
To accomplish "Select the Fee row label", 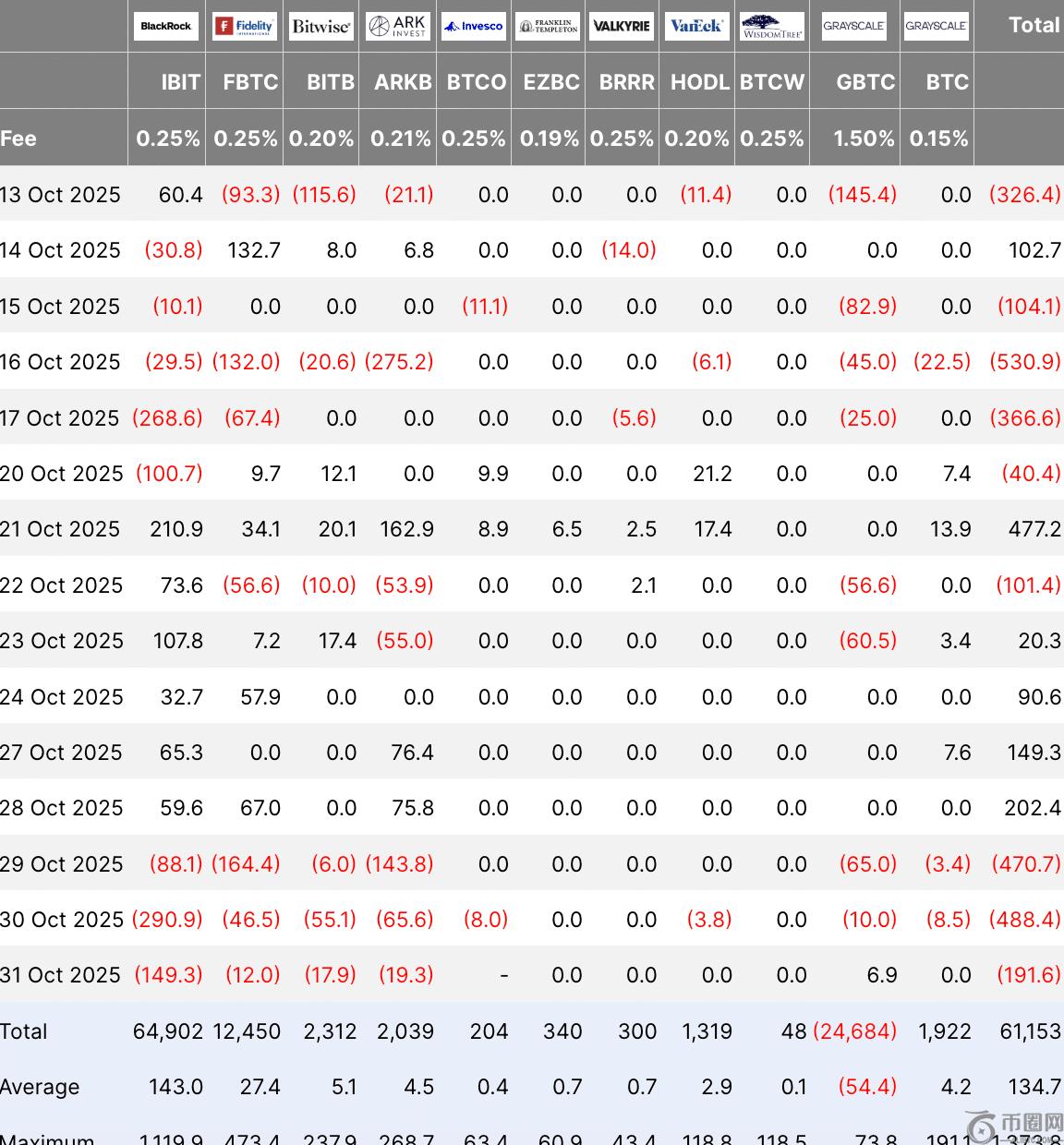I will tap(18, 139).
